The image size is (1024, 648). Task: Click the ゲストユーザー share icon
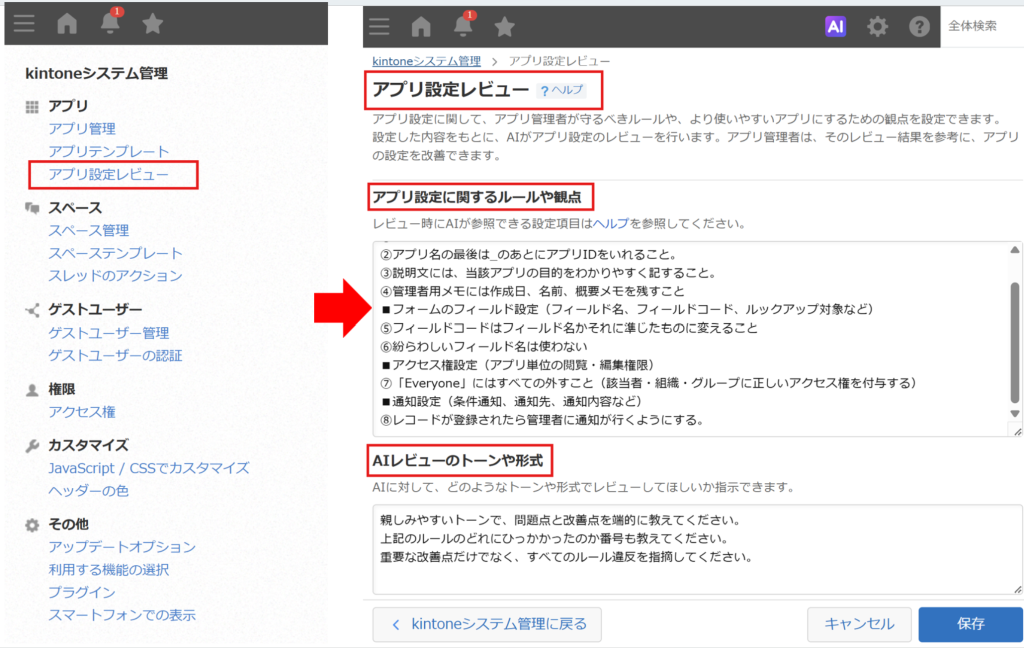pos(32,310)
